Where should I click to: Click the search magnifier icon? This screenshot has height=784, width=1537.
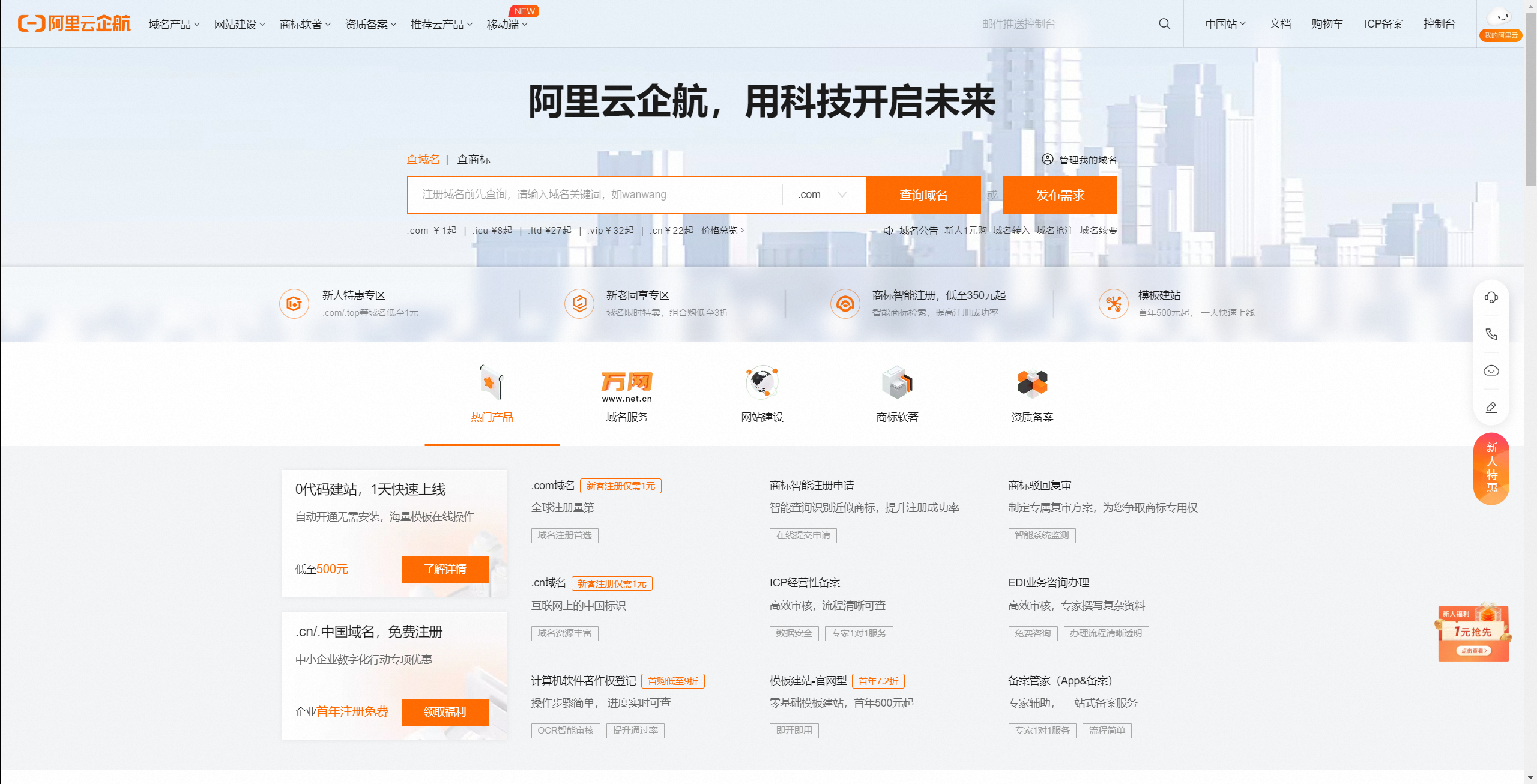[x=1164, y=23]
